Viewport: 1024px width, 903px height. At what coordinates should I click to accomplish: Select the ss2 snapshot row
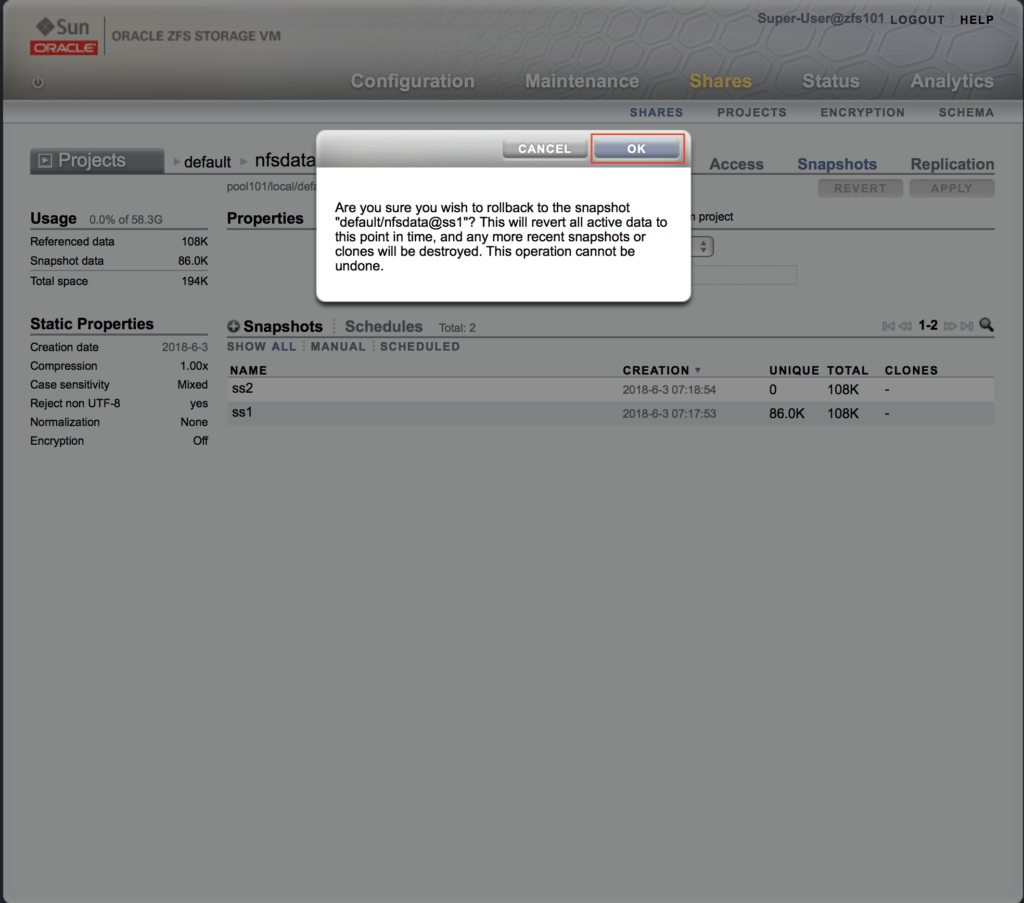[611, 389]
